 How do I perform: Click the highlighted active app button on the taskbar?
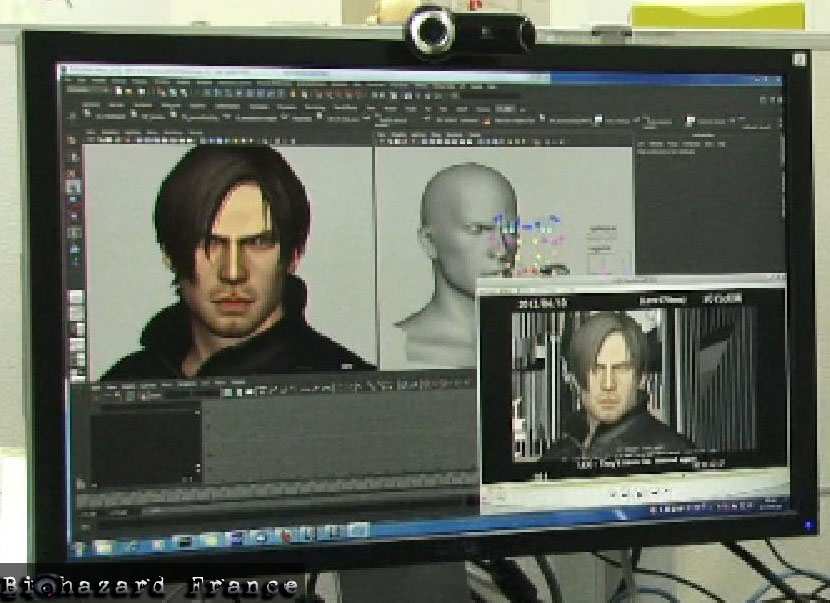pos(358,530)
